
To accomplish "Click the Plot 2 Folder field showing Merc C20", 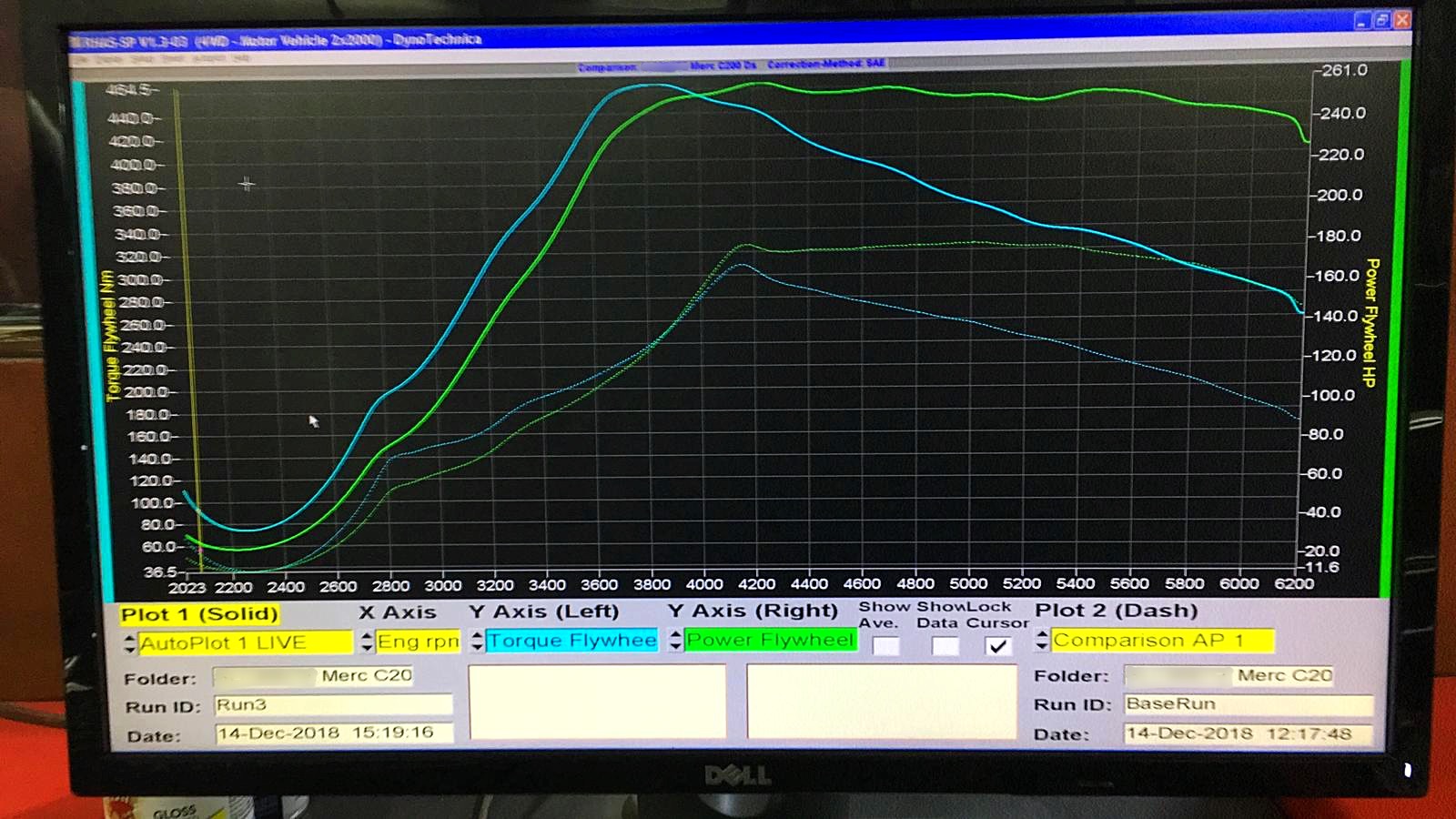I will pyautogui.click(x=1228, y=675).
